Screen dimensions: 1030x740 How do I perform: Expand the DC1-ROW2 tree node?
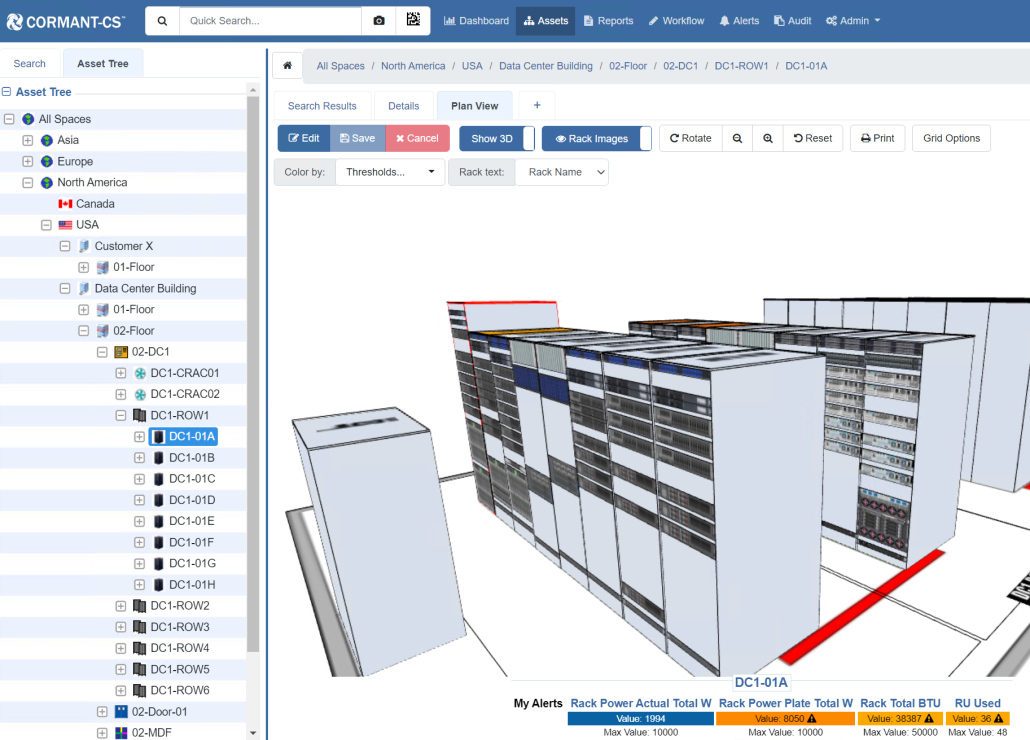(121, 606)
